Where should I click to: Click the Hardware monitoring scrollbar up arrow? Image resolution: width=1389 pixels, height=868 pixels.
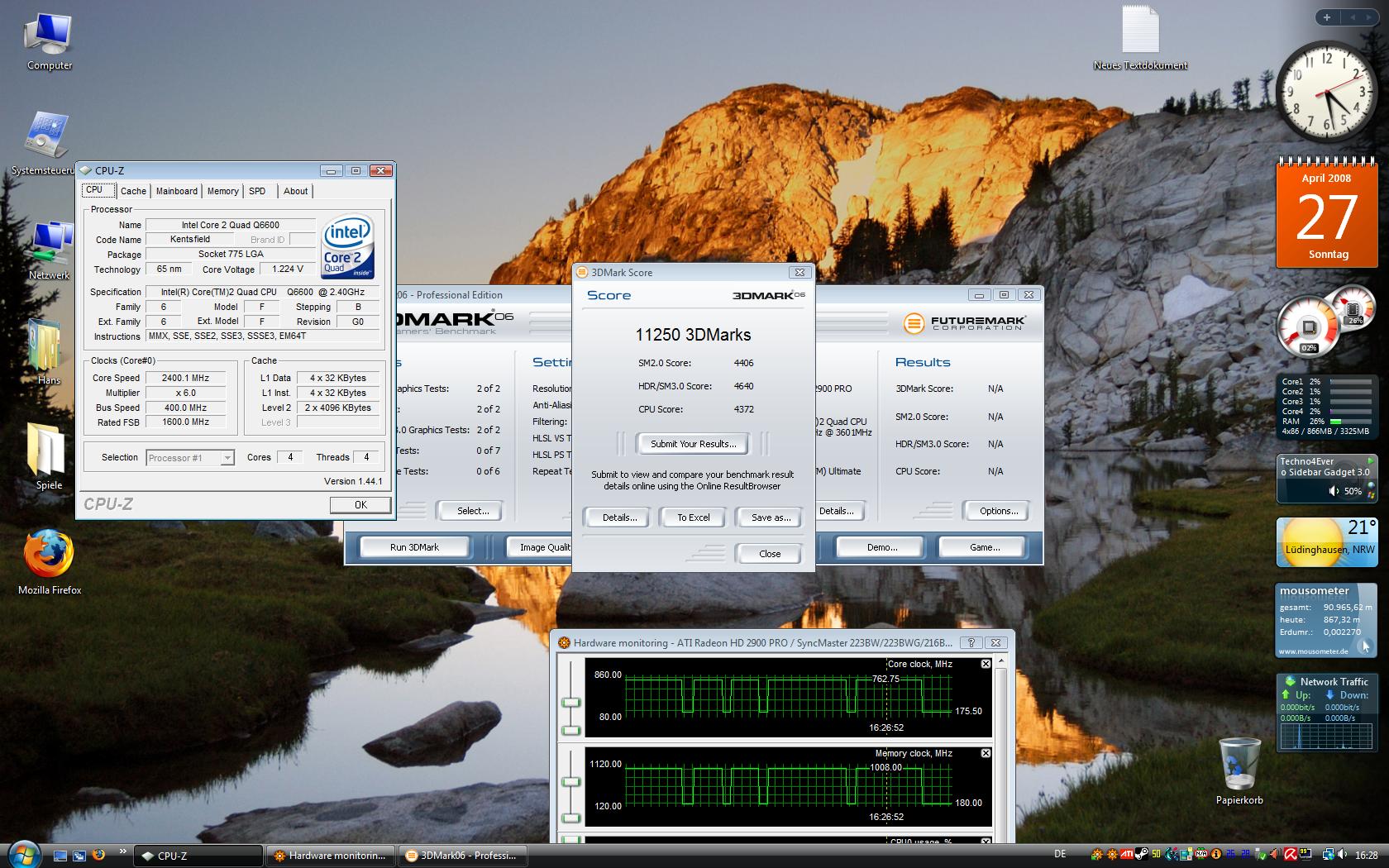click(1003, 661)
